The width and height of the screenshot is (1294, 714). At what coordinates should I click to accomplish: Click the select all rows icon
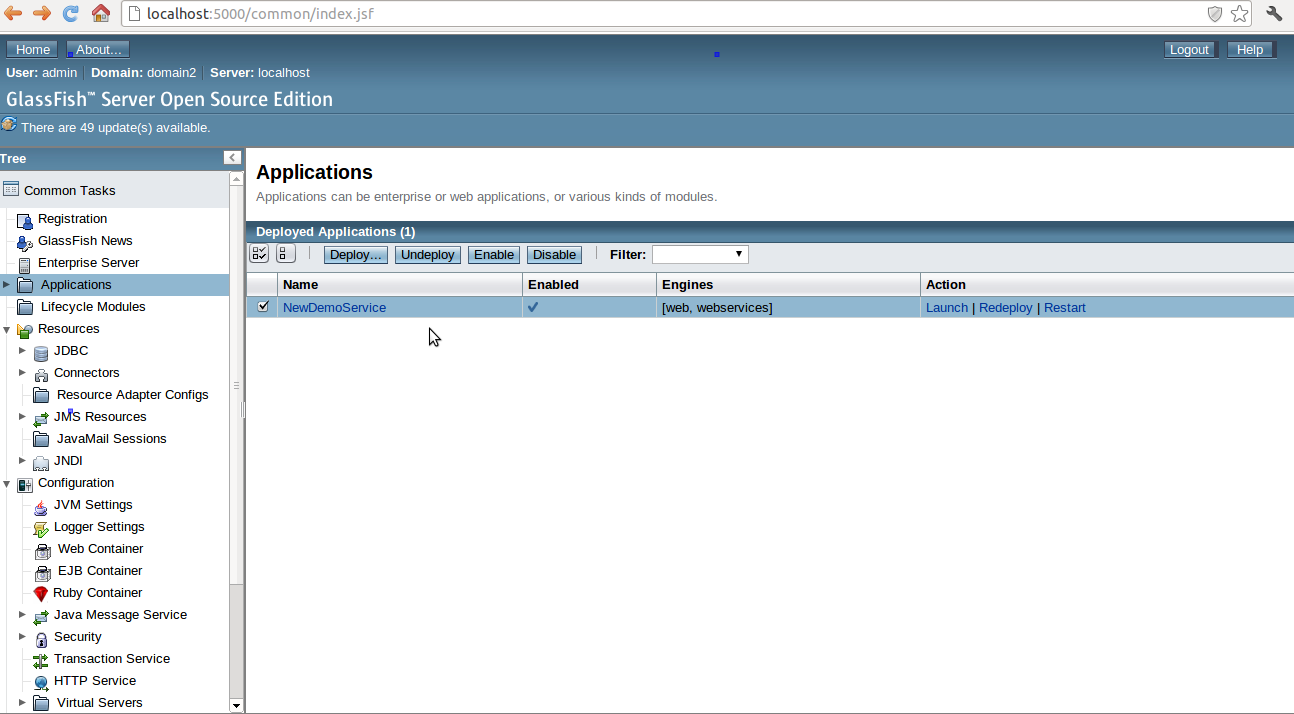coord(259,253)
